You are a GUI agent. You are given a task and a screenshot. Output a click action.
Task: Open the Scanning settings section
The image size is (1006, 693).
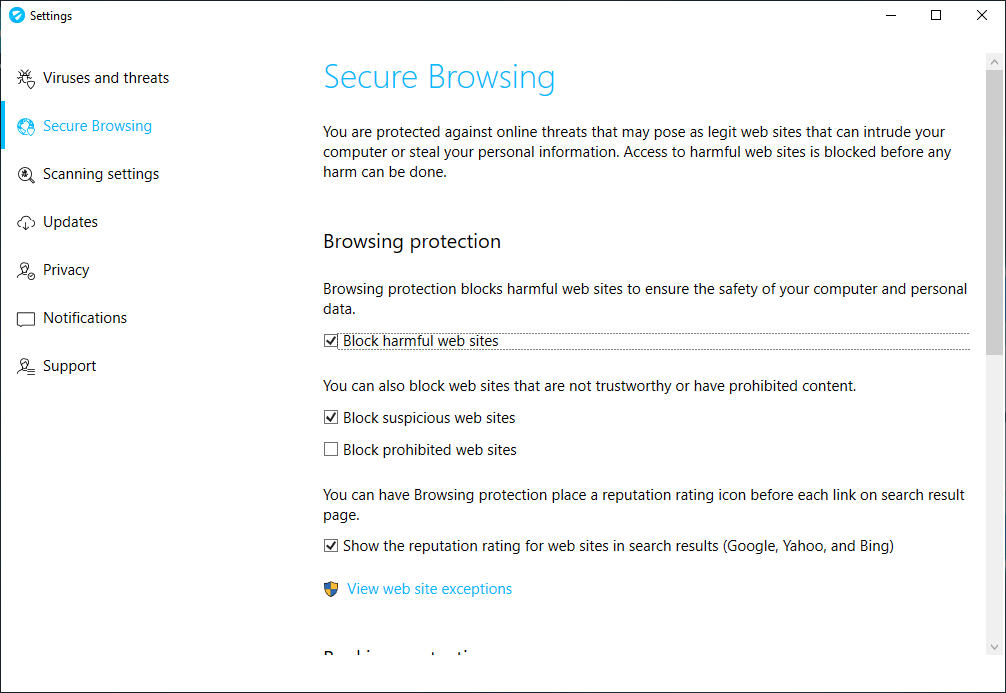[101, 174]
